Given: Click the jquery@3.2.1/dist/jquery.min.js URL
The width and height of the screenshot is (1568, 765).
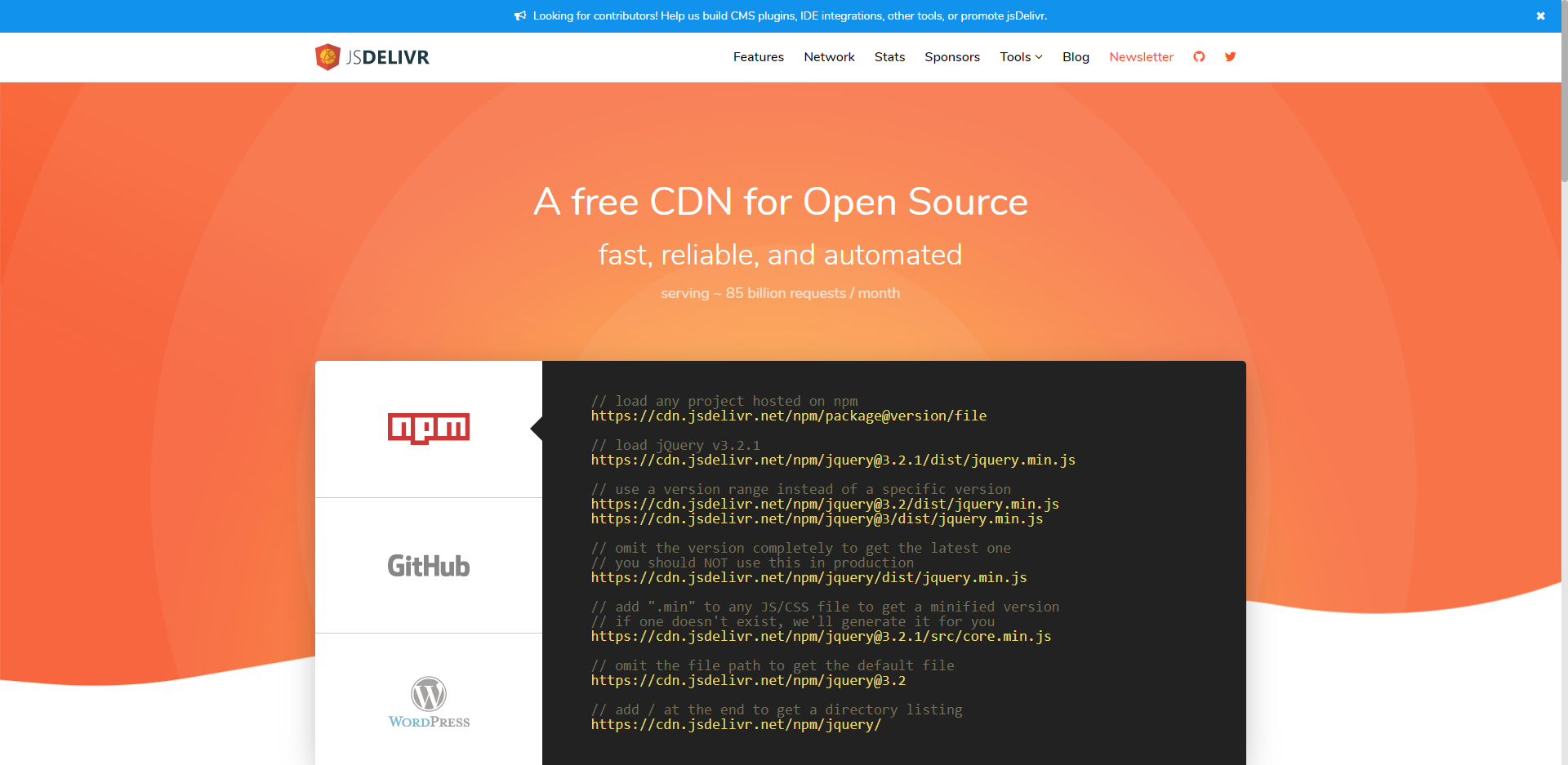Looking at the screenshot, I should [833, 460].
